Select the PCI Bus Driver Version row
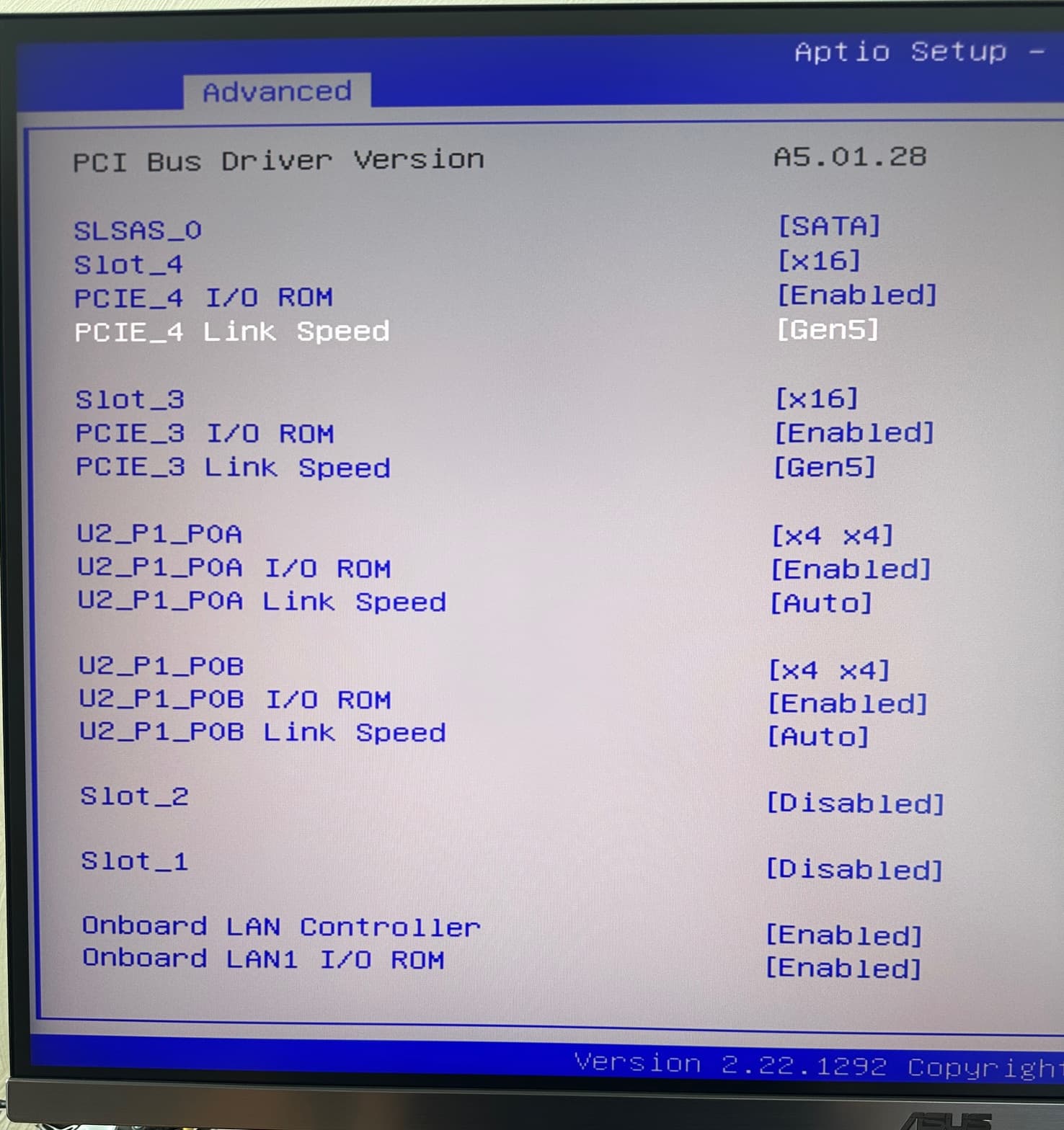Viewport: 1064px width, 1130px height. [x=278, y=161]
